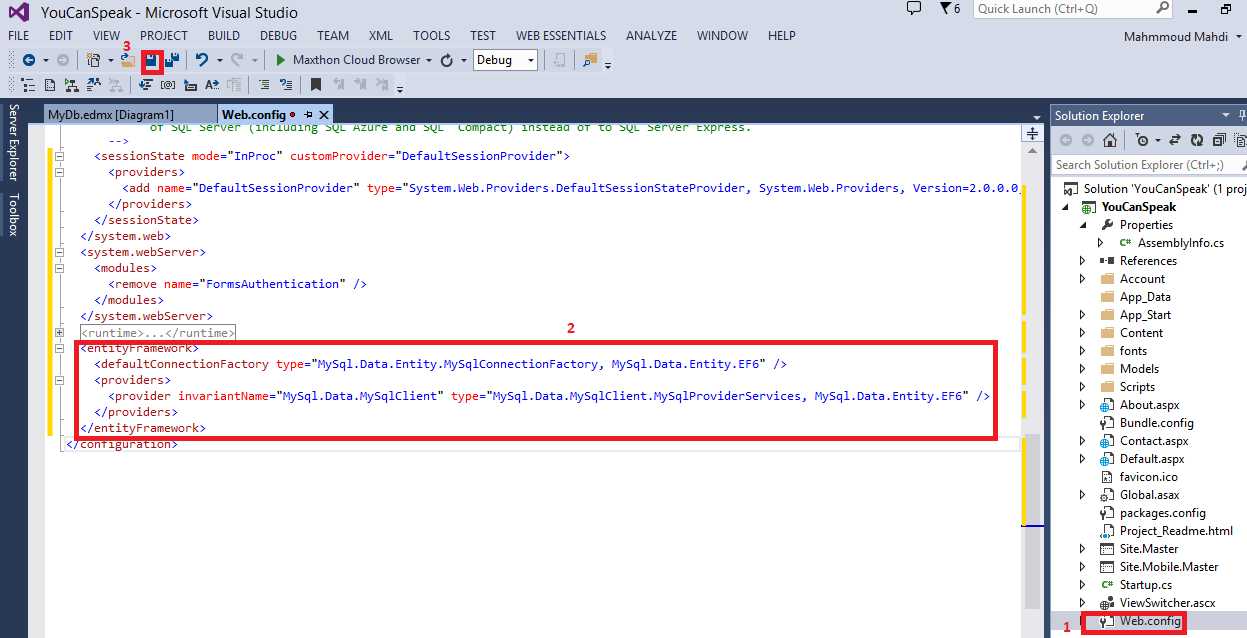Click the Refresh browser toolbar icon

click(447, 60)
